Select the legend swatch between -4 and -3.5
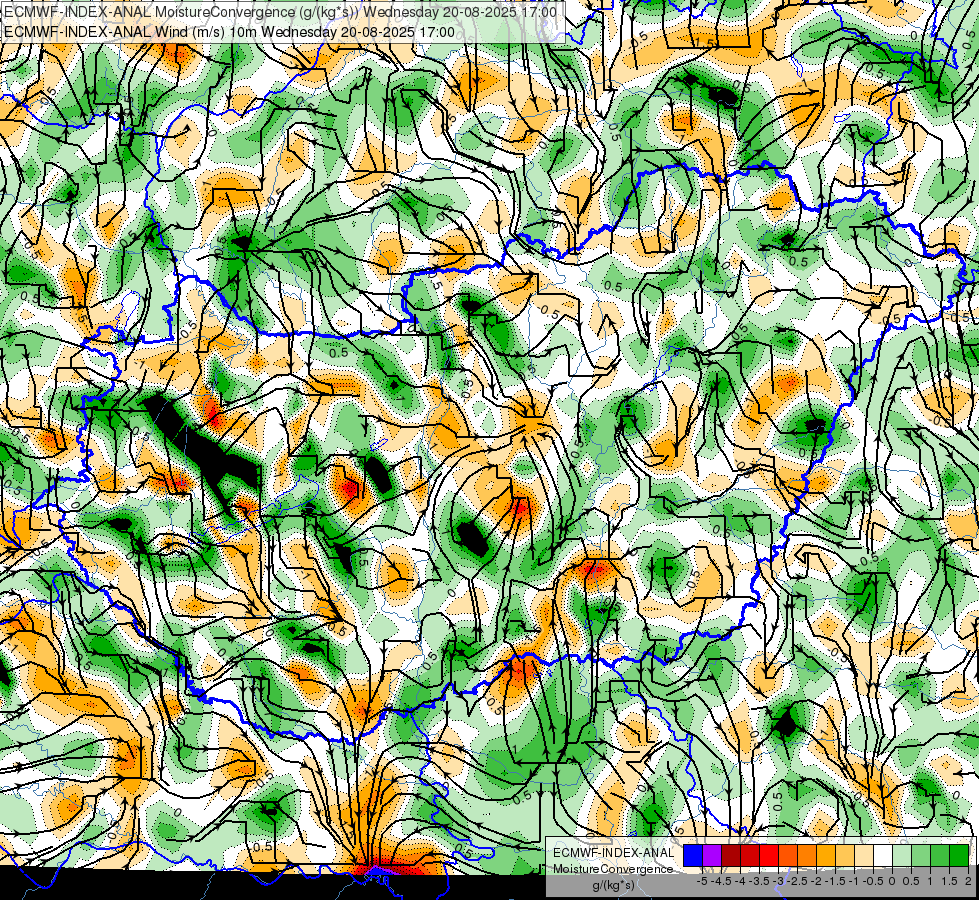The height and width of the screenshot is (900, 979). click(x=750, y=856)
